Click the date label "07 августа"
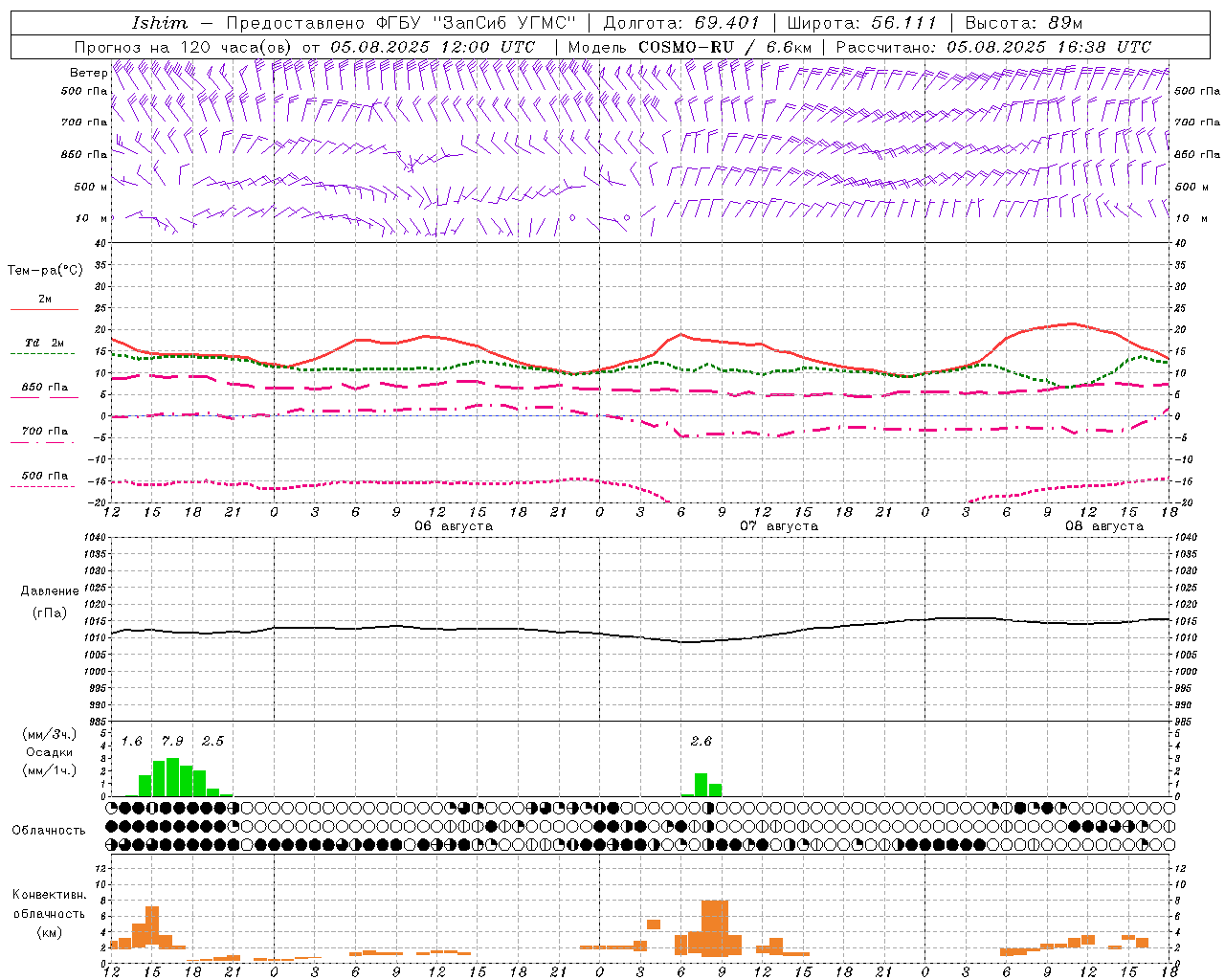The width and height of the screenshot is (1225, 980). (779, 526)
